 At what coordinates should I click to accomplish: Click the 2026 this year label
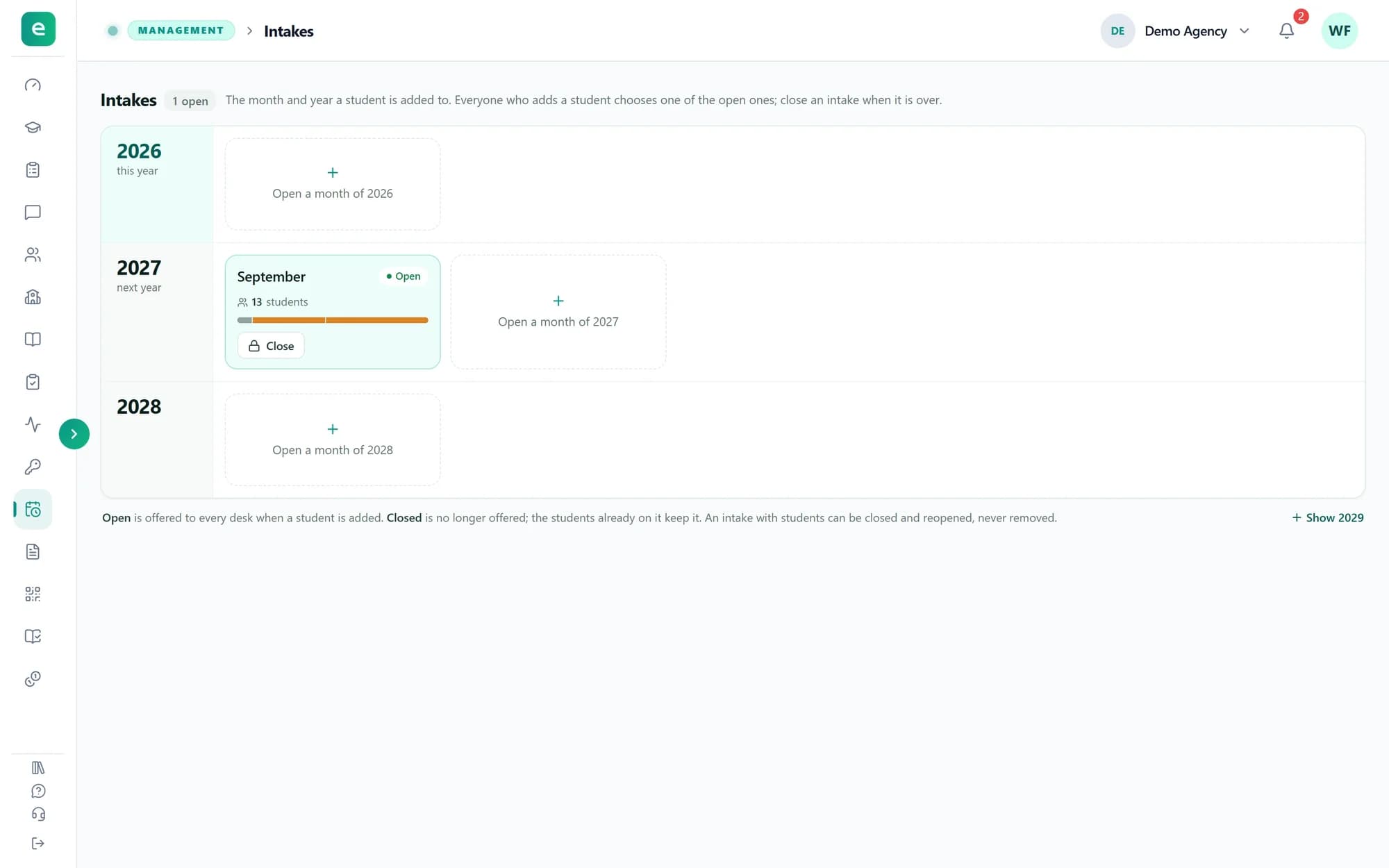(x=139, y=159)
